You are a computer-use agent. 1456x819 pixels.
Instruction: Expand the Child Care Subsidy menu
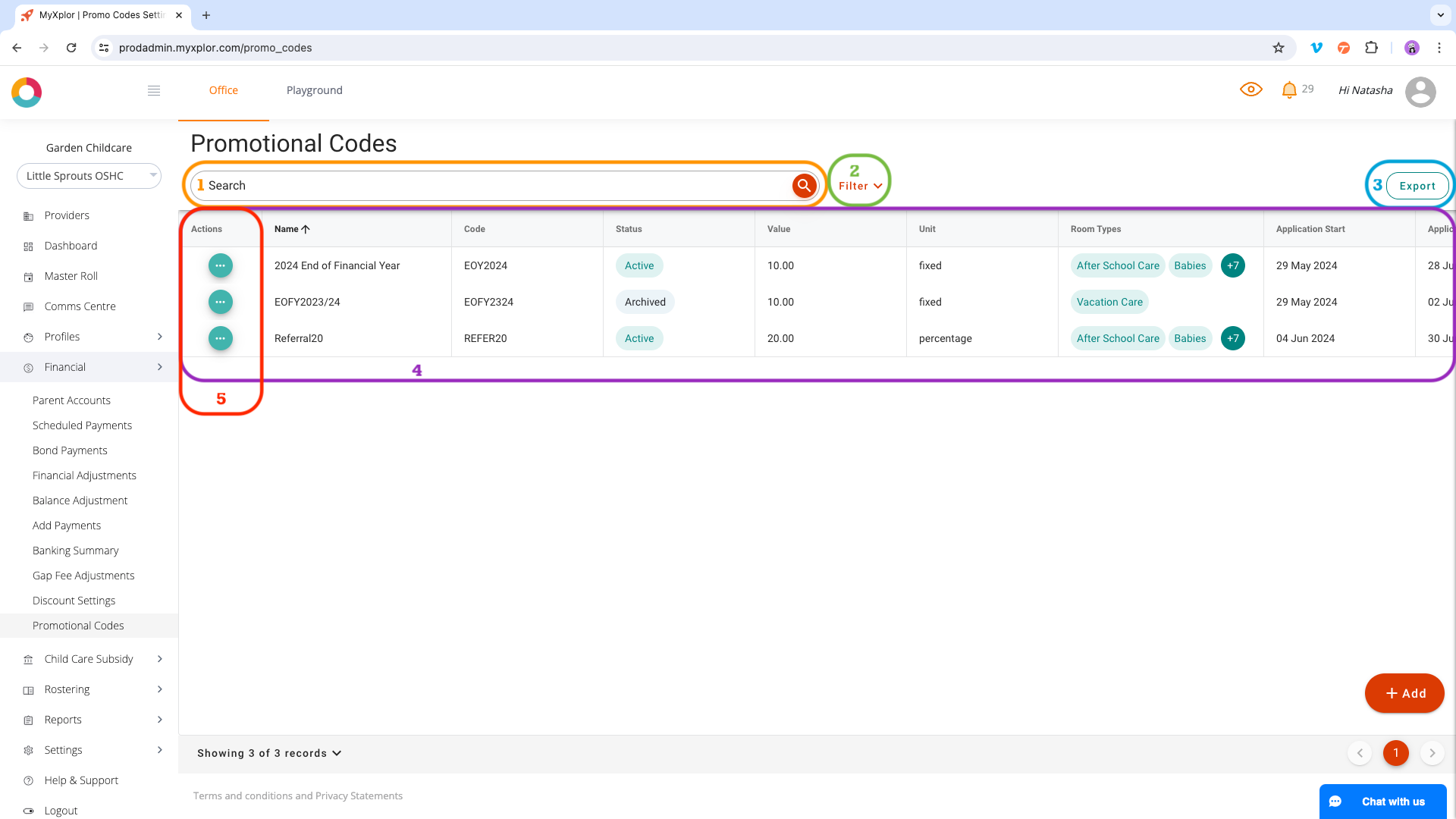tap(89, 659)
